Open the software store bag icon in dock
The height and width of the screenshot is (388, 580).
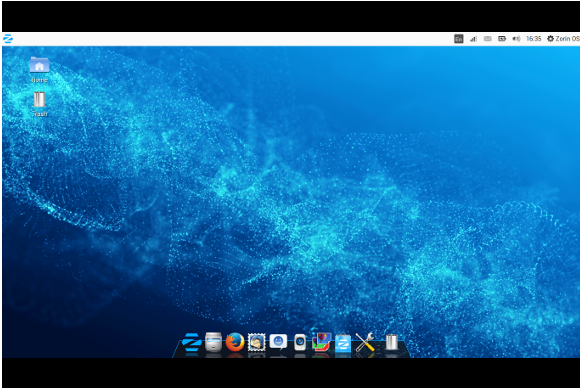[x=343, y=343]
